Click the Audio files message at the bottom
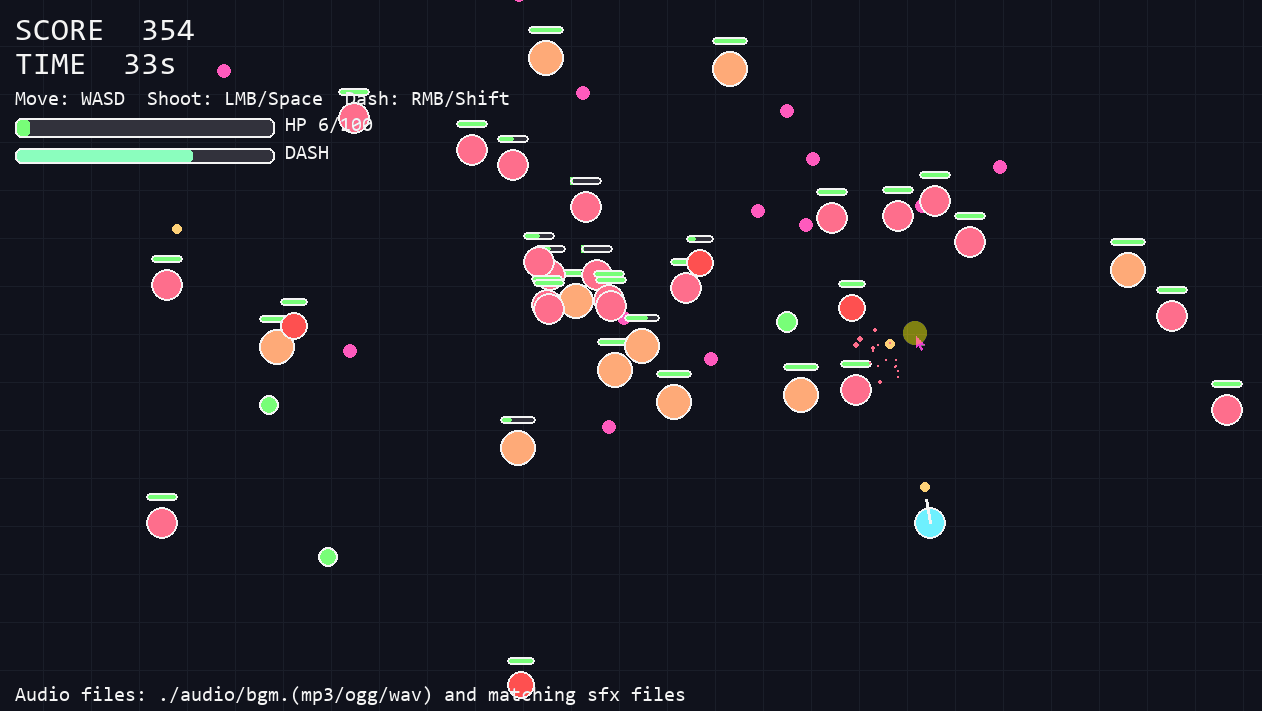 pos(350,694)
